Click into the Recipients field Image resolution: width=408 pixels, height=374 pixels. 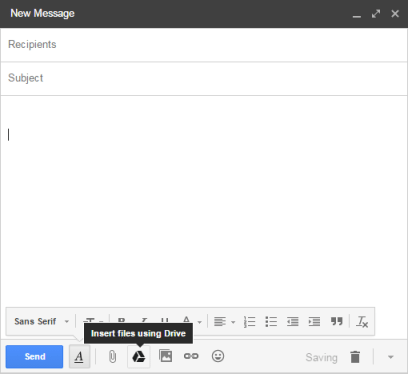(x=204, y=45)
